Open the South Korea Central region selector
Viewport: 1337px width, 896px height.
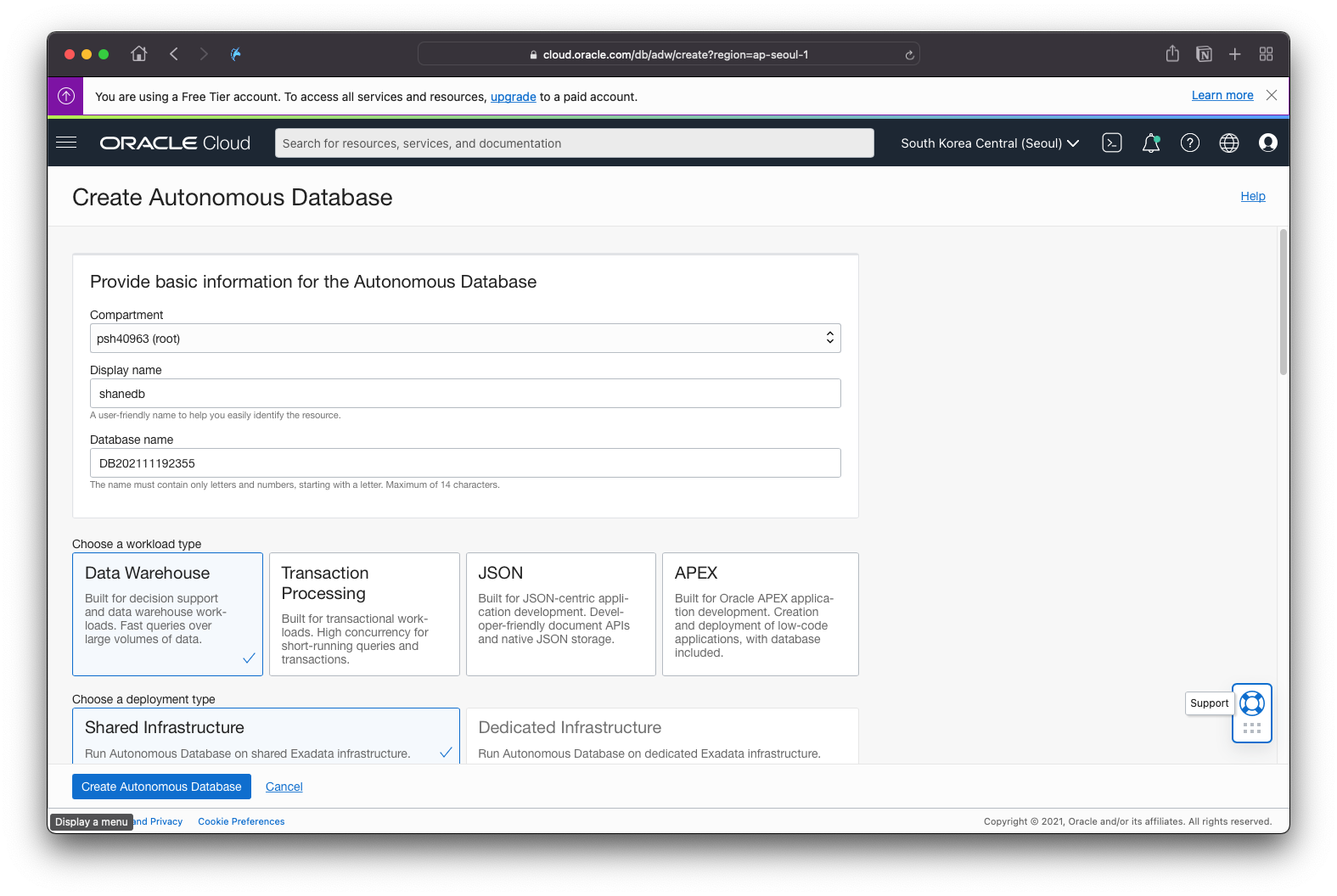pos(990,143)
